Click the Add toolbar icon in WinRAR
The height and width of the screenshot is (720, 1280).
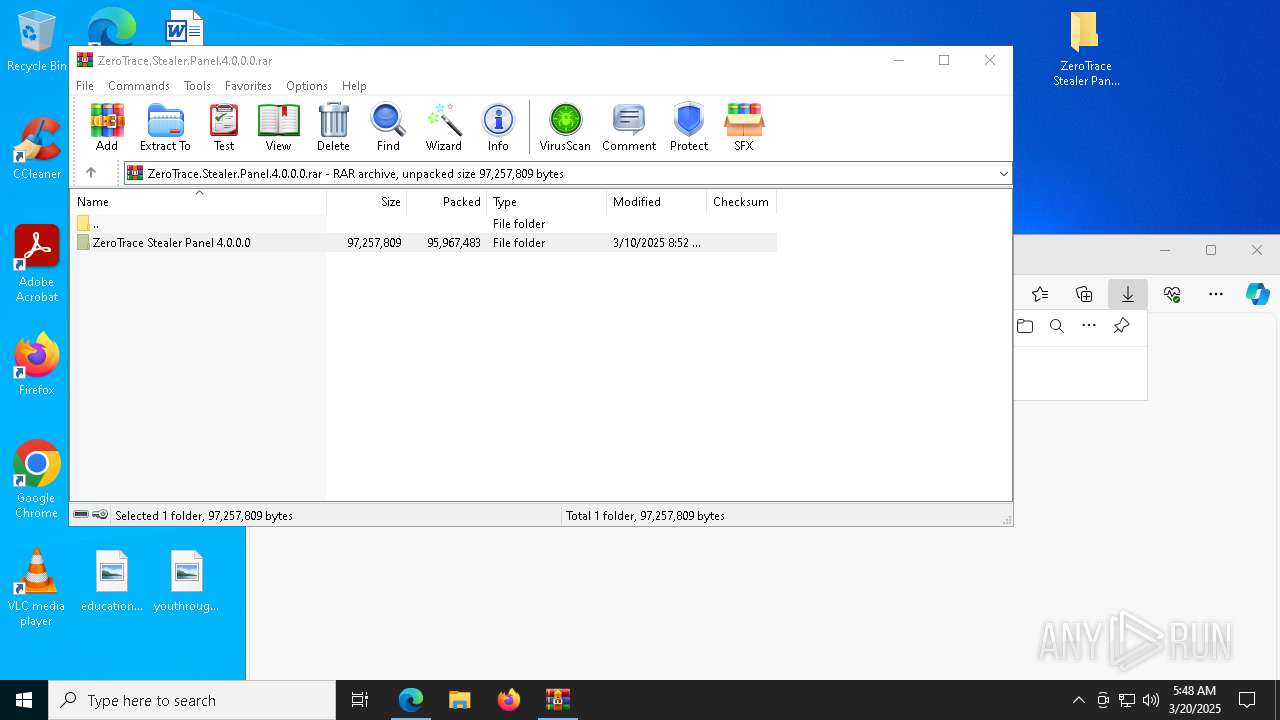[107, 127]
